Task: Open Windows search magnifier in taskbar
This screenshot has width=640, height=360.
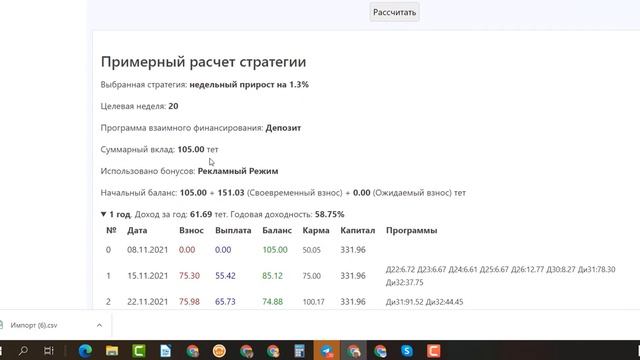Action: pyautogui.click(x=23, y=351)
